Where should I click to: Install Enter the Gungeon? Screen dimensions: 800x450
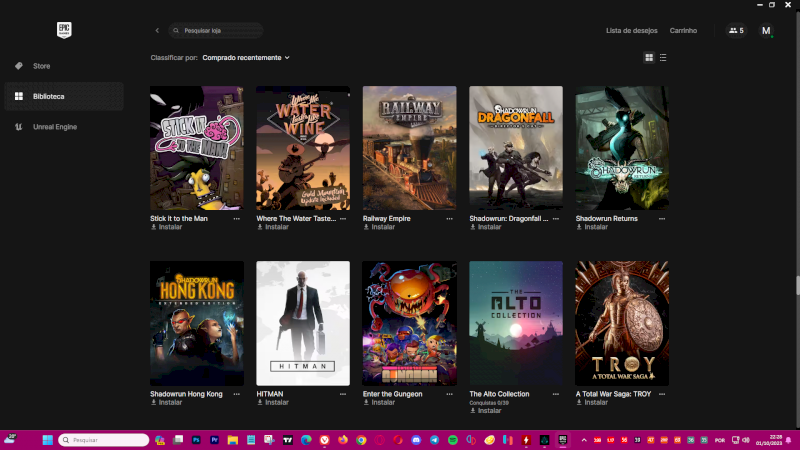(380, 402)
